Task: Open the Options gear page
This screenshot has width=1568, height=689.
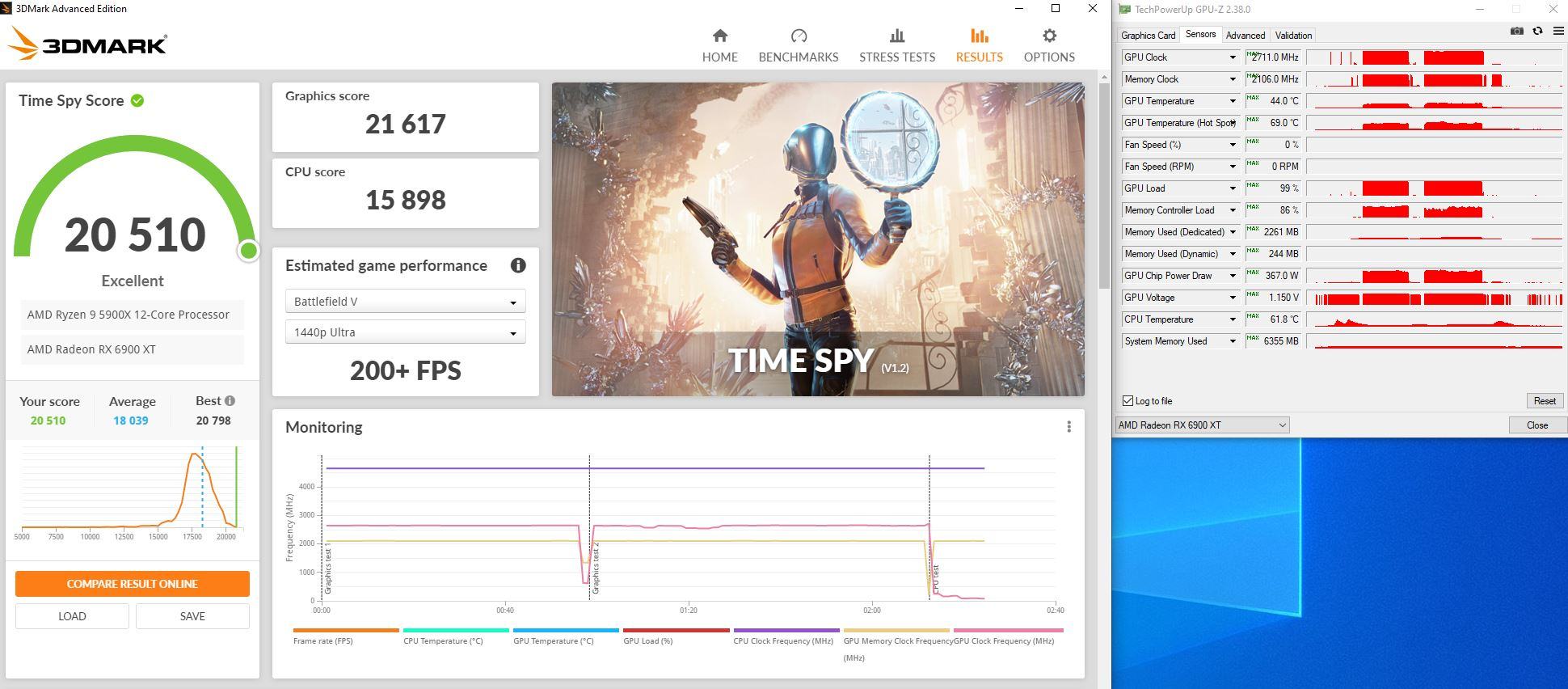Action: [x=1048, y=45]
